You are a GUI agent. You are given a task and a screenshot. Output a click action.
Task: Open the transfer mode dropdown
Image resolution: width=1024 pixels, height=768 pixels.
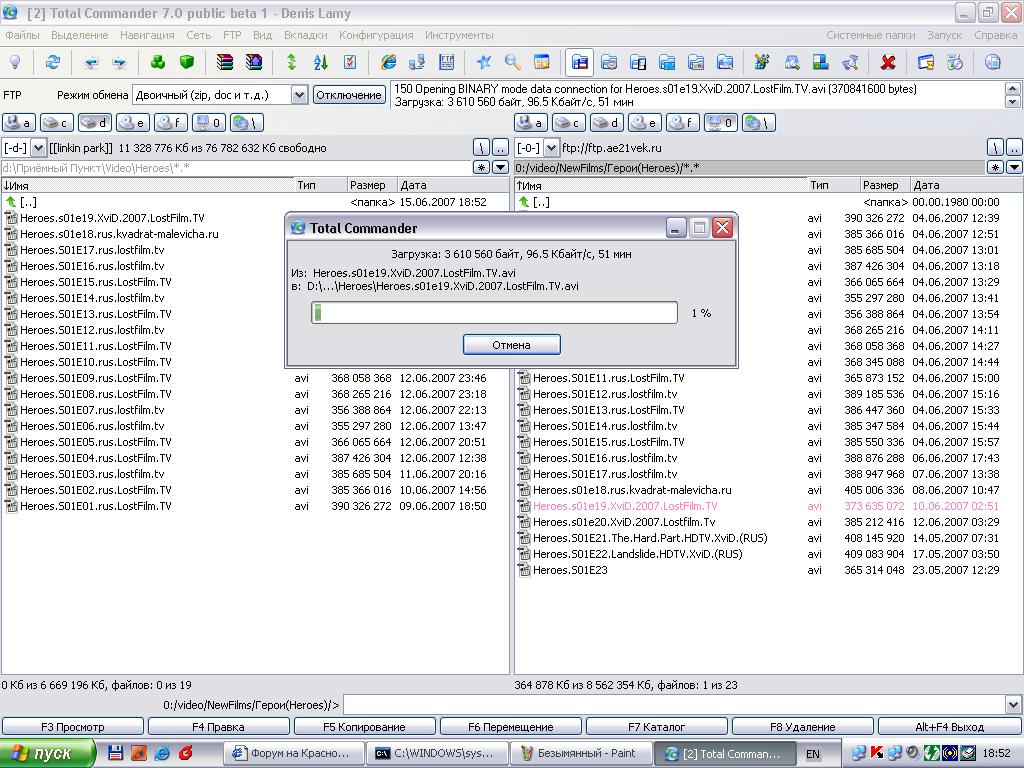click(299, 95)
